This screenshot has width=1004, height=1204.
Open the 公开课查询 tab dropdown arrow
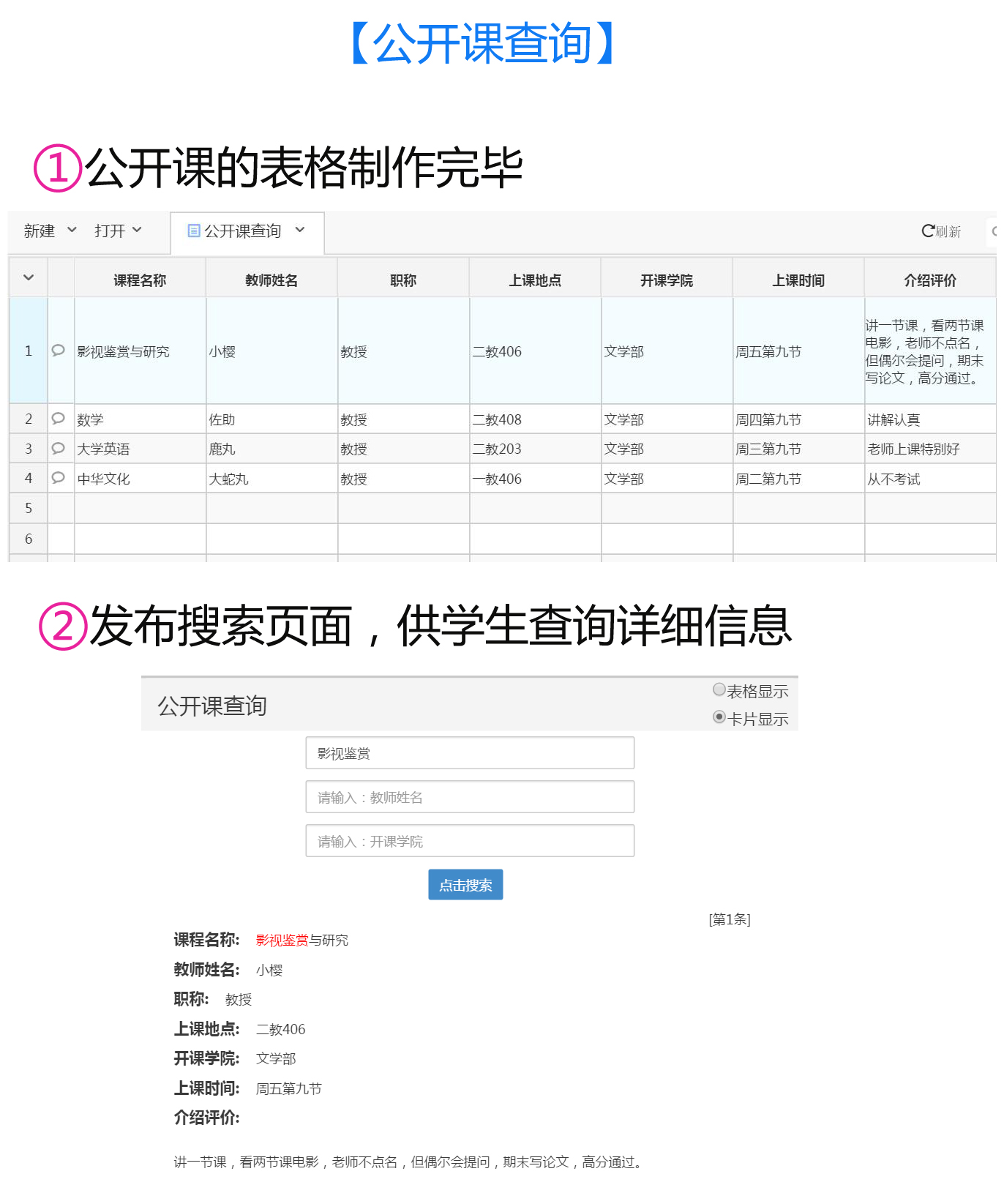pos(300,230)
